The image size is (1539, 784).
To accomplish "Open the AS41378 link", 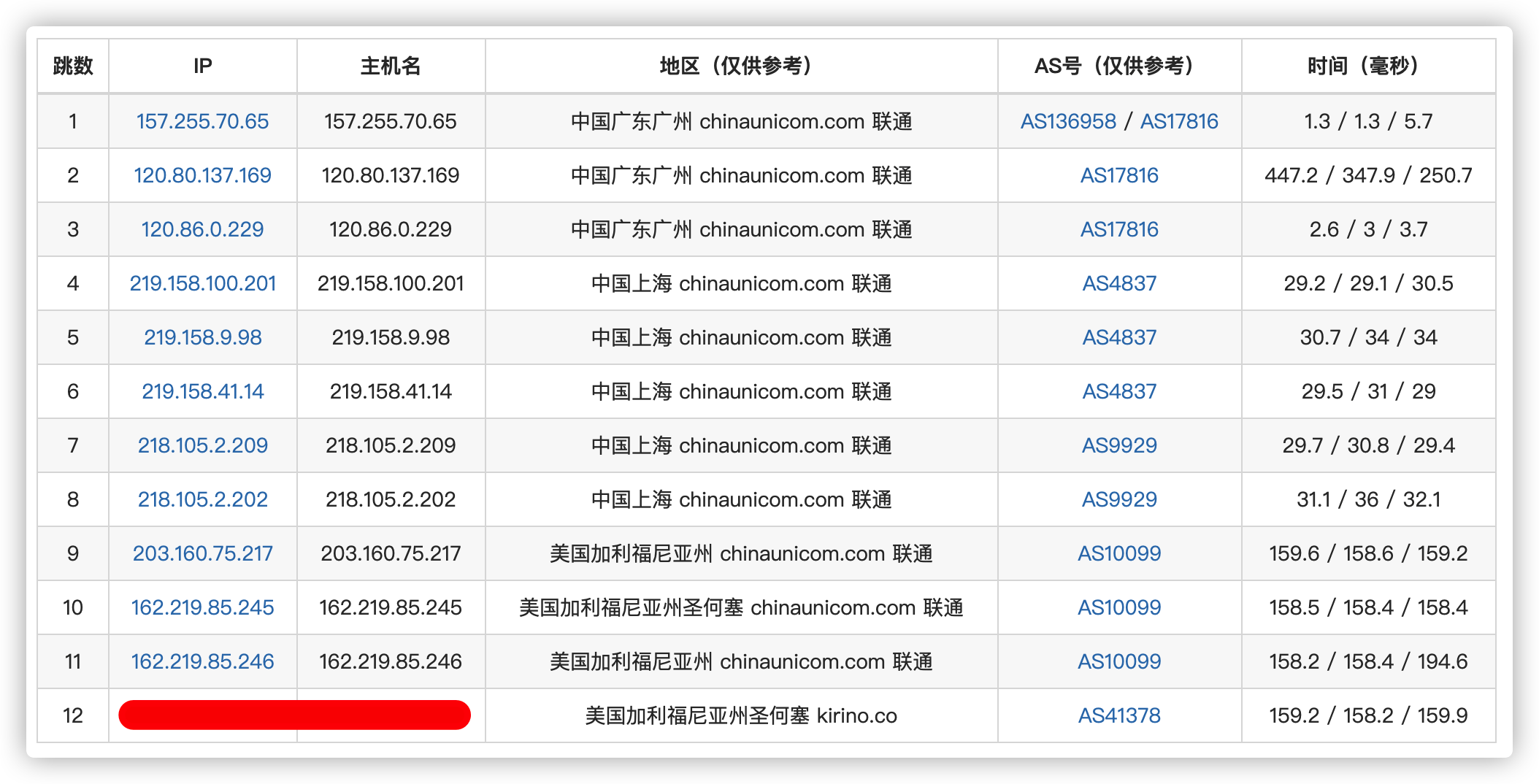I will tap(1119, 715).
